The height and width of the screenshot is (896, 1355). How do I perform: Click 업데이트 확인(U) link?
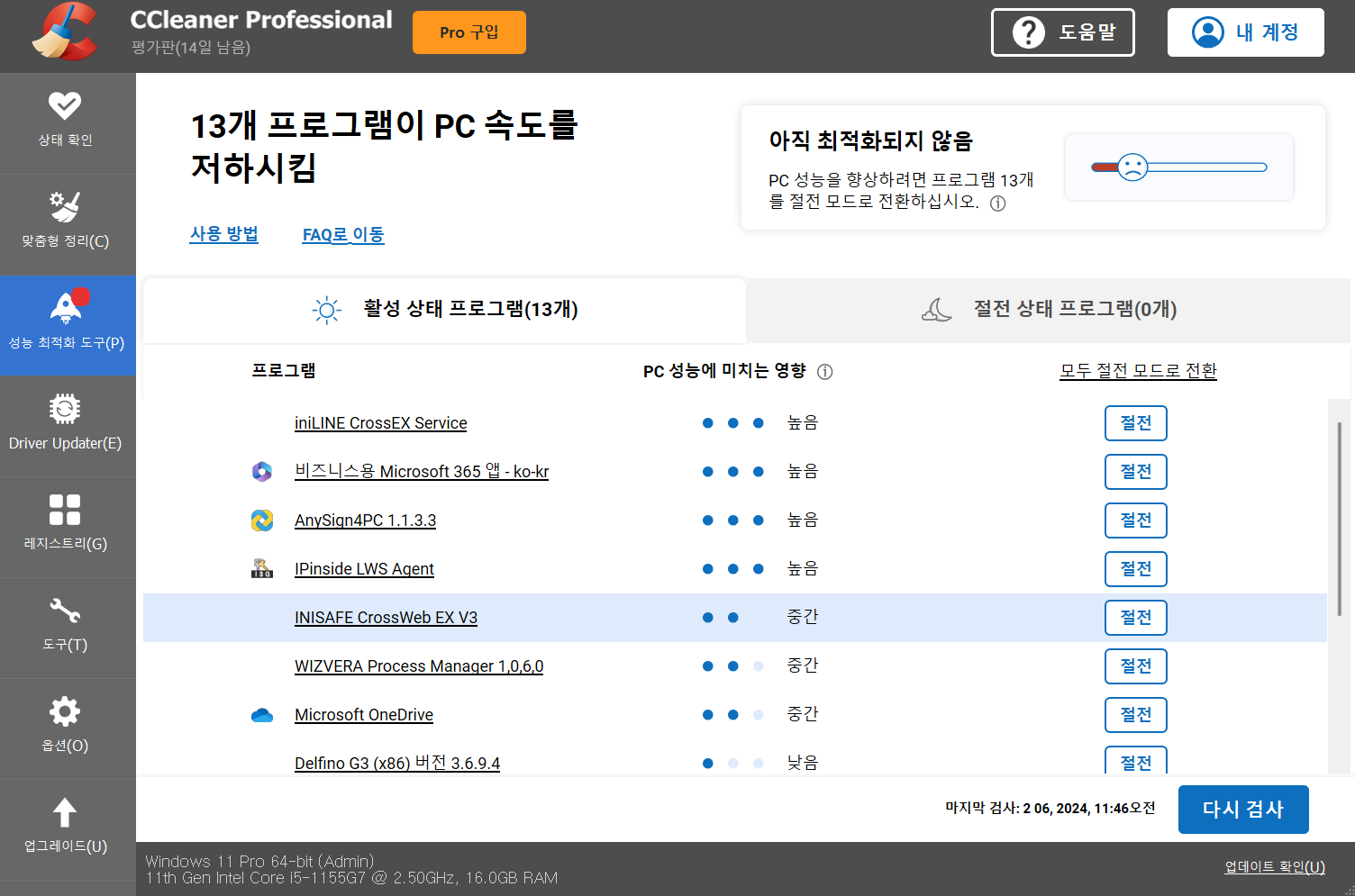coord(1275,867)
